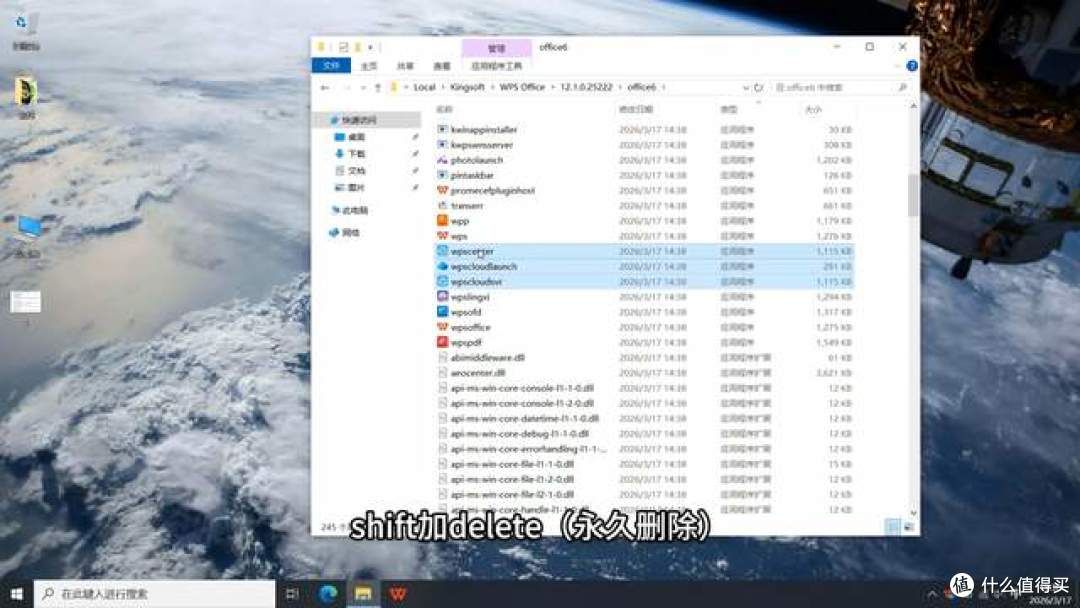
Task: Sort by the 大小 column header
Action: click(813, 109)
